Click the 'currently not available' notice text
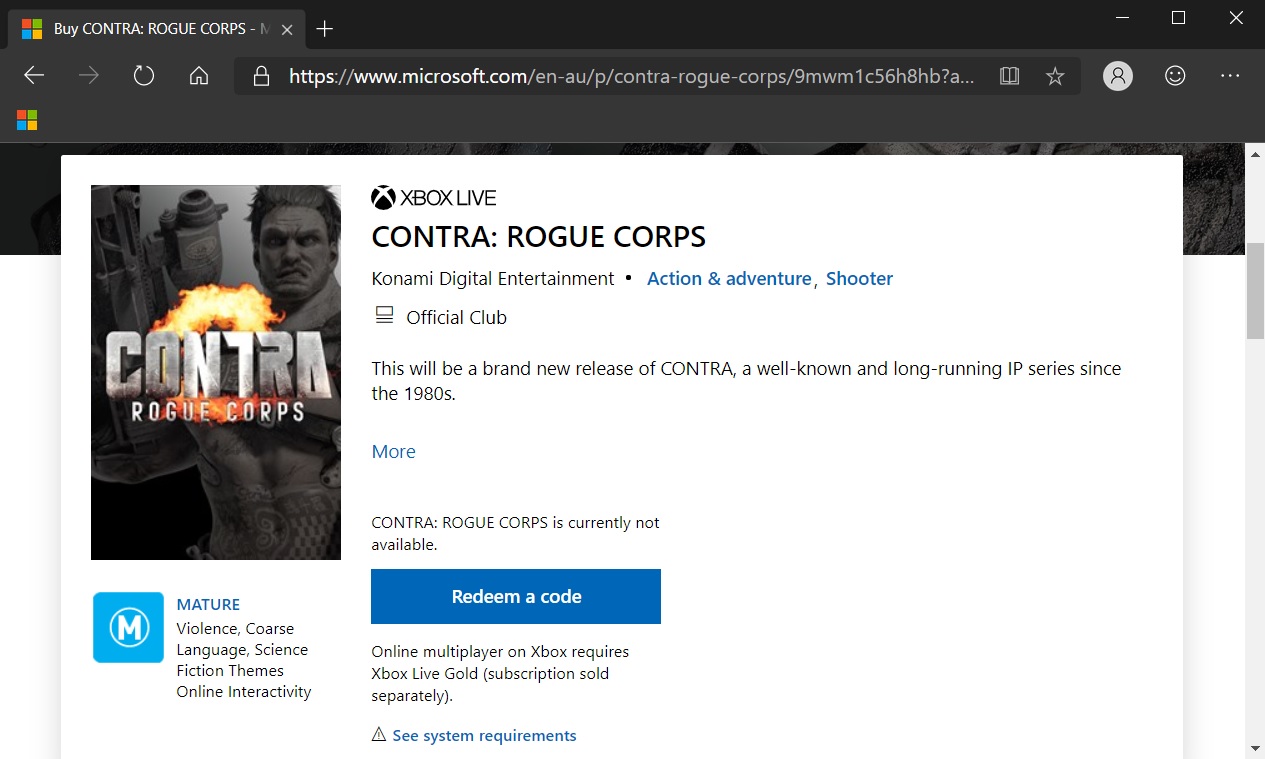Viewport: 1265px width, 759px height. [515, 534]
